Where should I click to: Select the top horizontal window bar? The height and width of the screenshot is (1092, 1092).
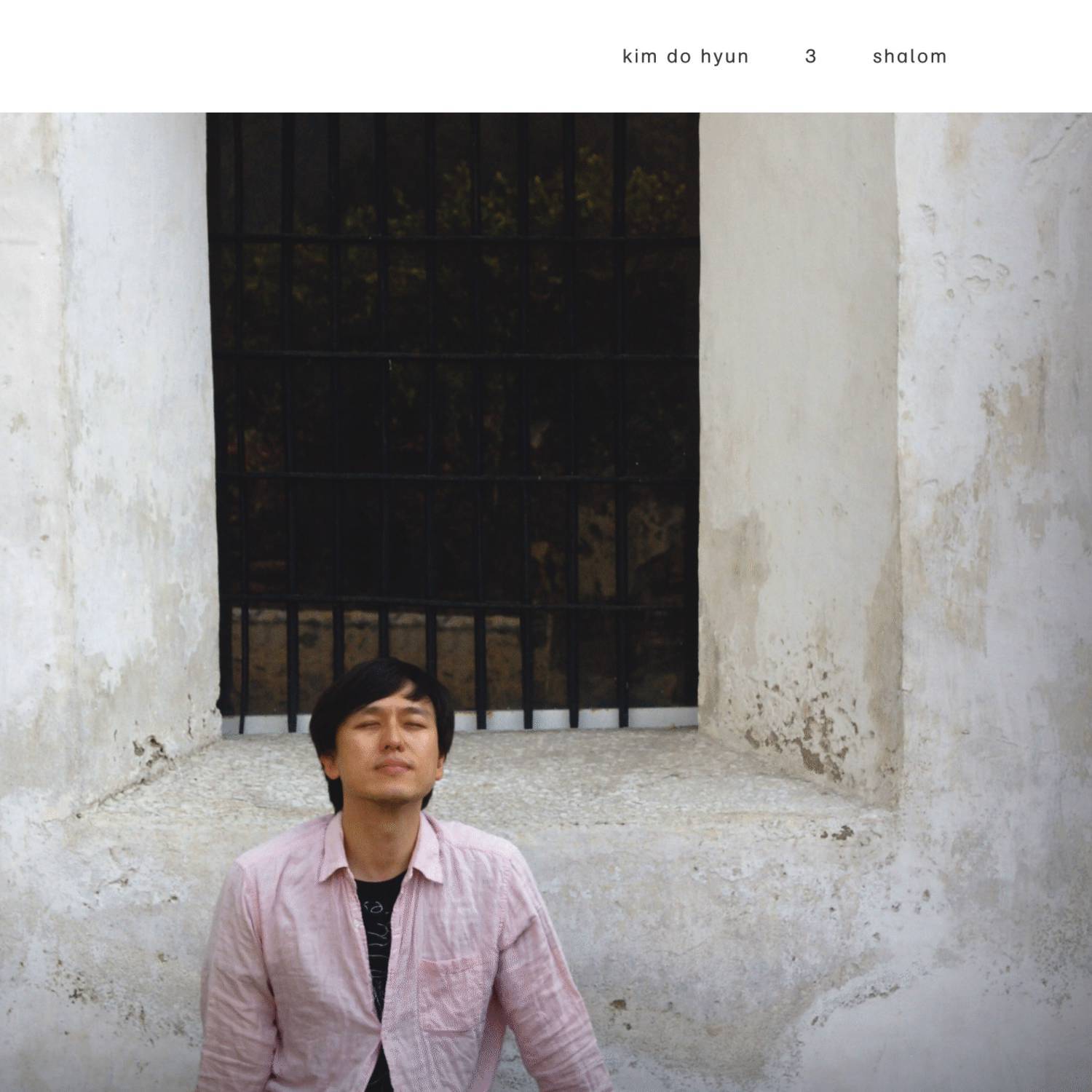point(453,237)
